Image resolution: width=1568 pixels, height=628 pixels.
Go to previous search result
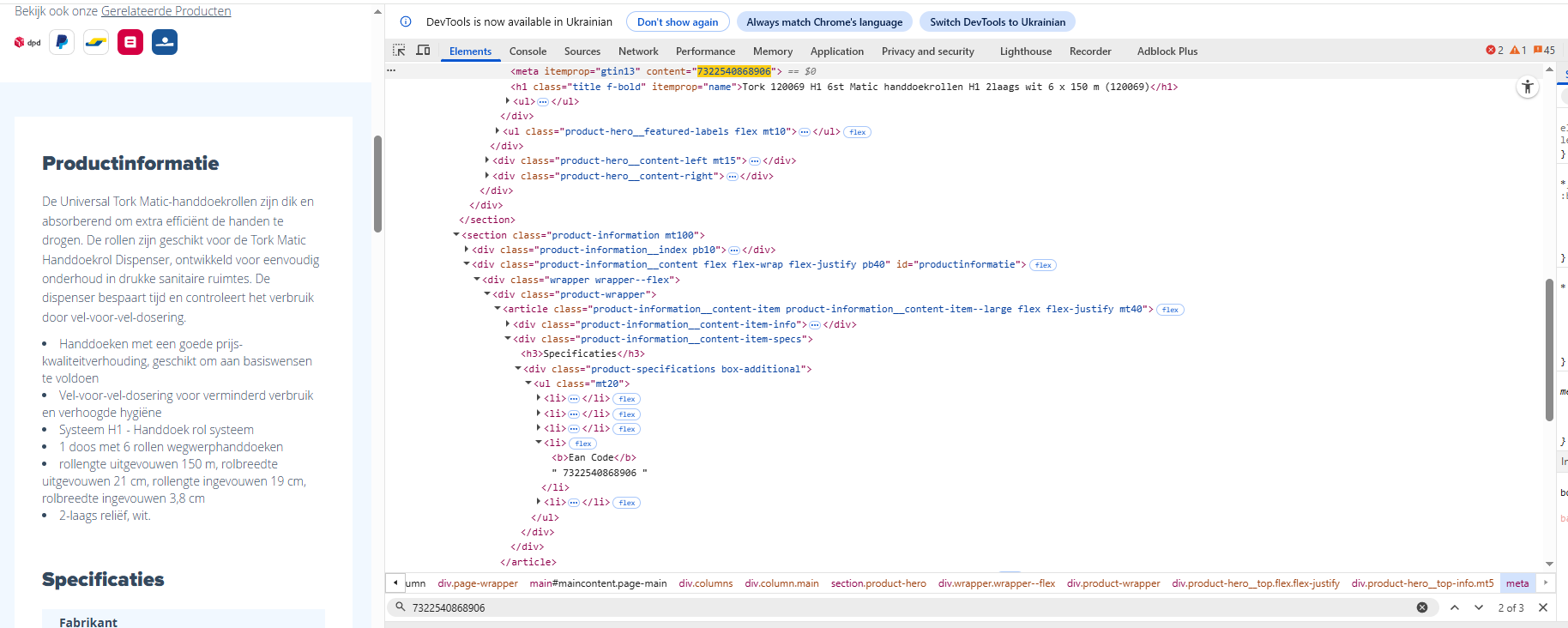[1455, 607]
